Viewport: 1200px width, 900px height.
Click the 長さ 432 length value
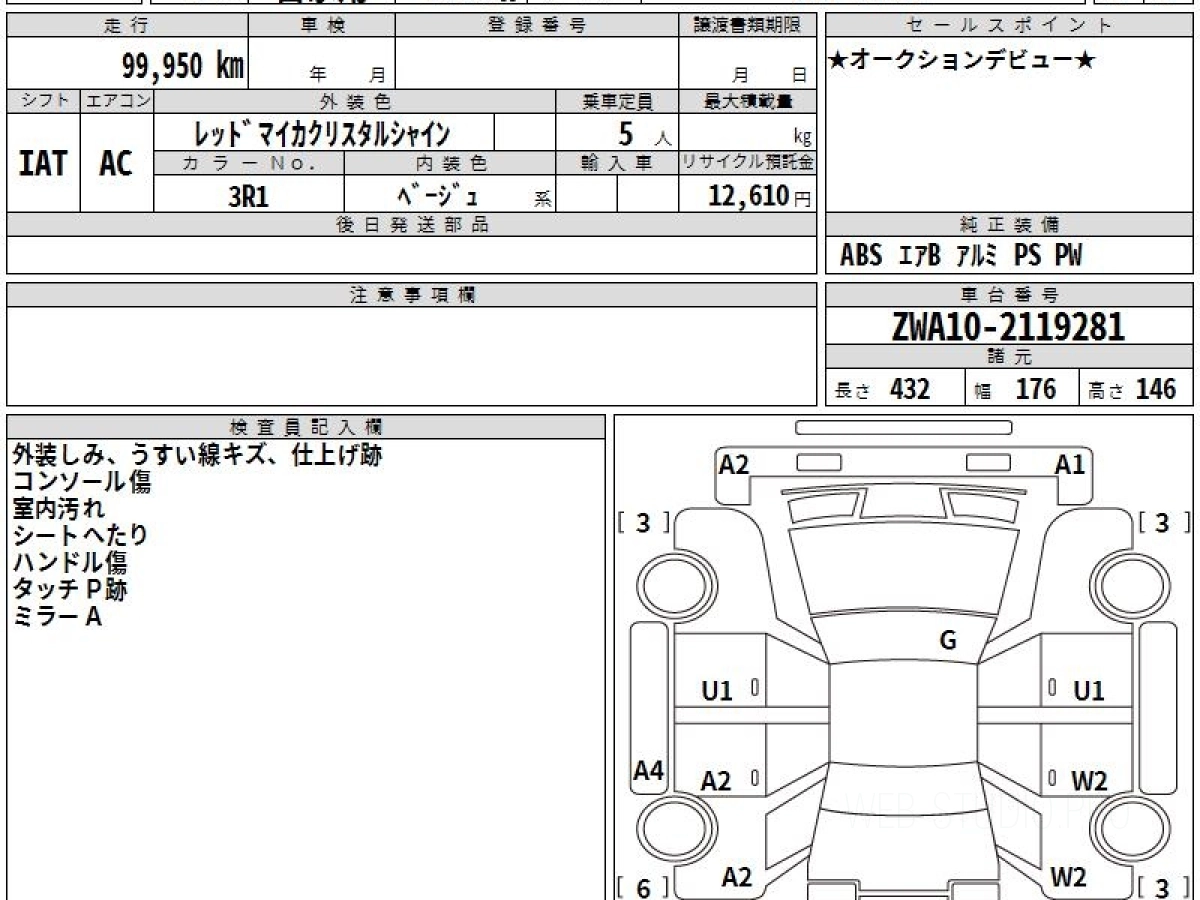tap(882, 389)
